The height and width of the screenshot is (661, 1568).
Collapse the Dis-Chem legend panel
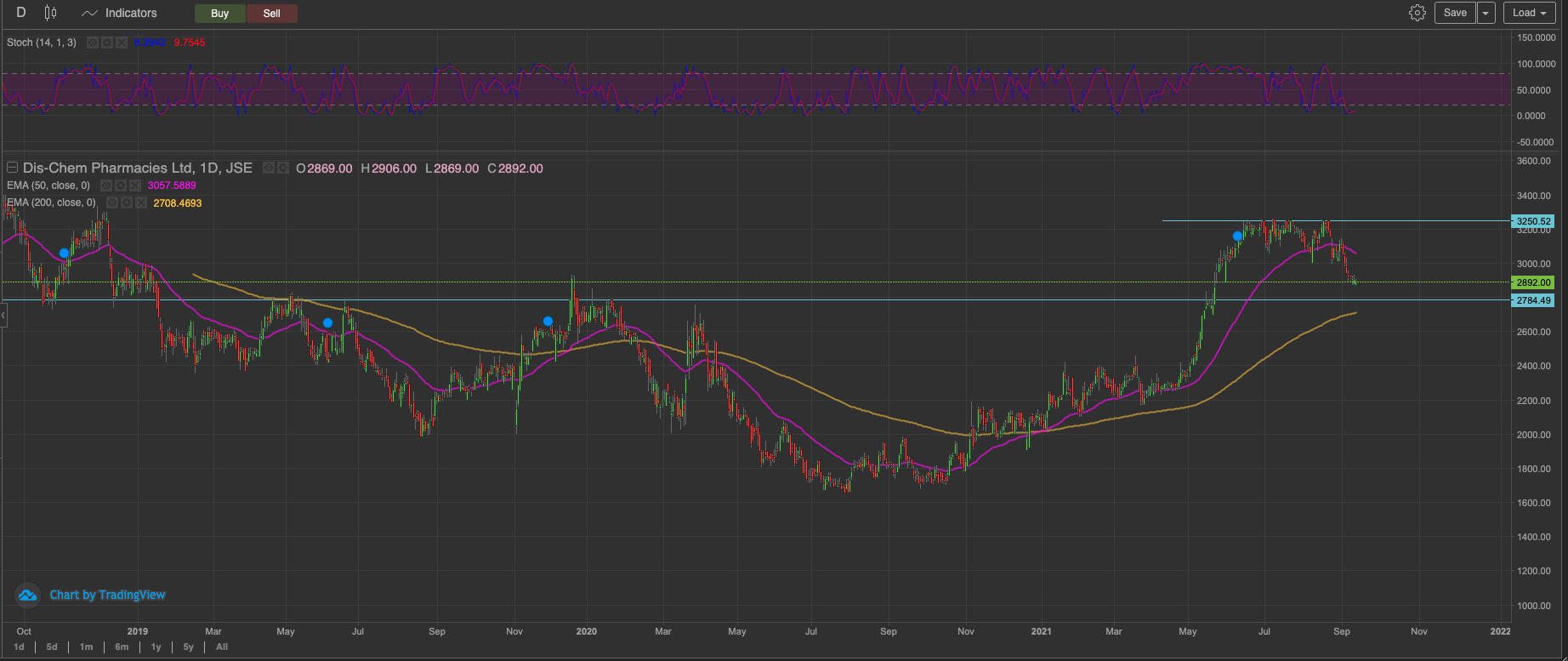tap(13, 168)
